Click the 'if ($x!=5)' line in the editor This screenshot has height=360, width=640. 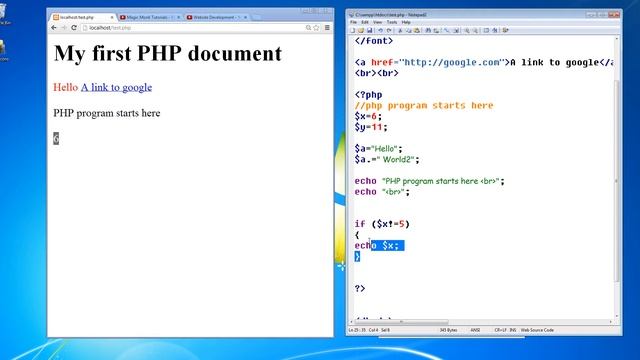tap(382, 224)
